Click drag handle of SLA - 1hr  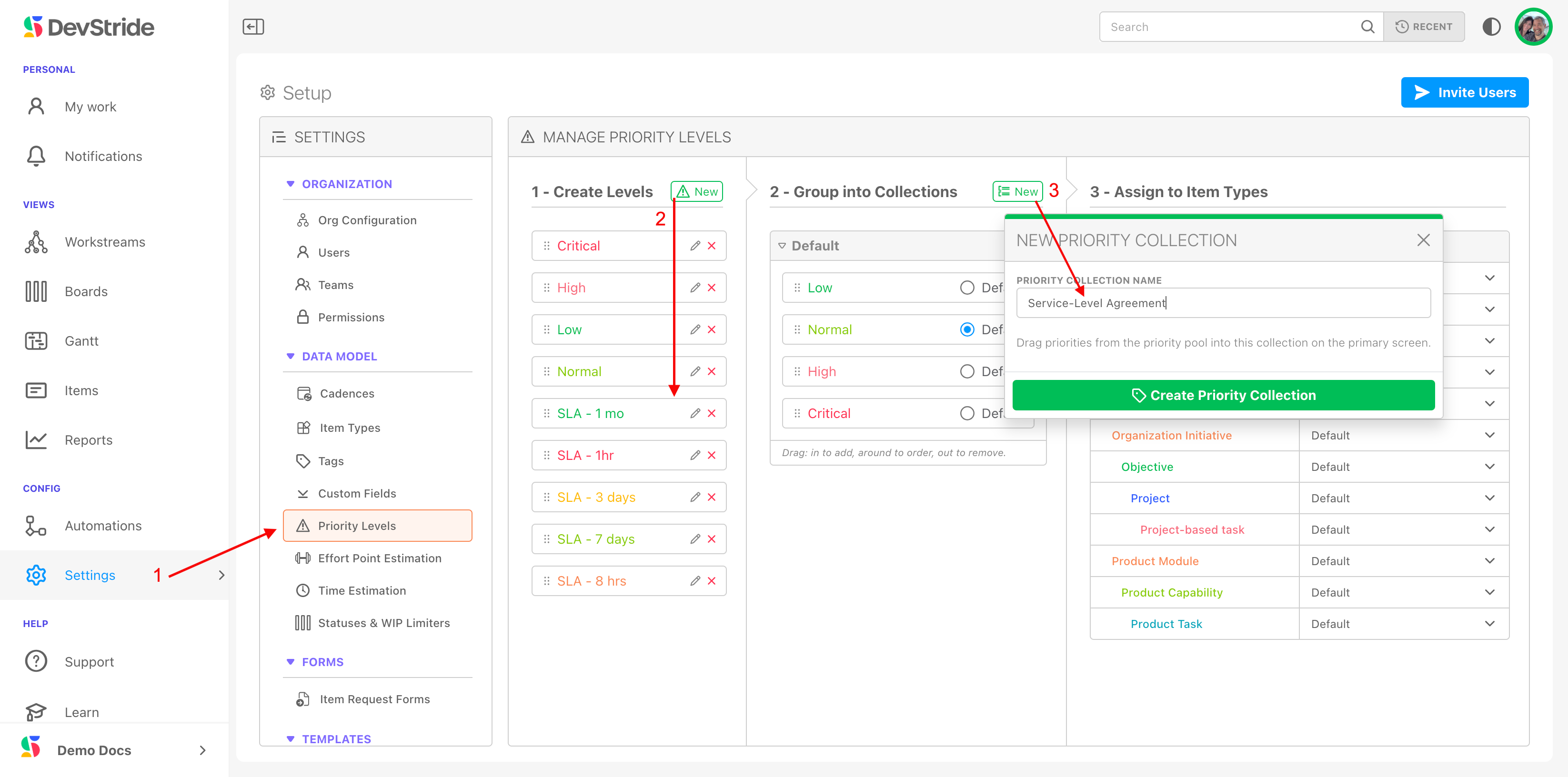coord(546,455)
